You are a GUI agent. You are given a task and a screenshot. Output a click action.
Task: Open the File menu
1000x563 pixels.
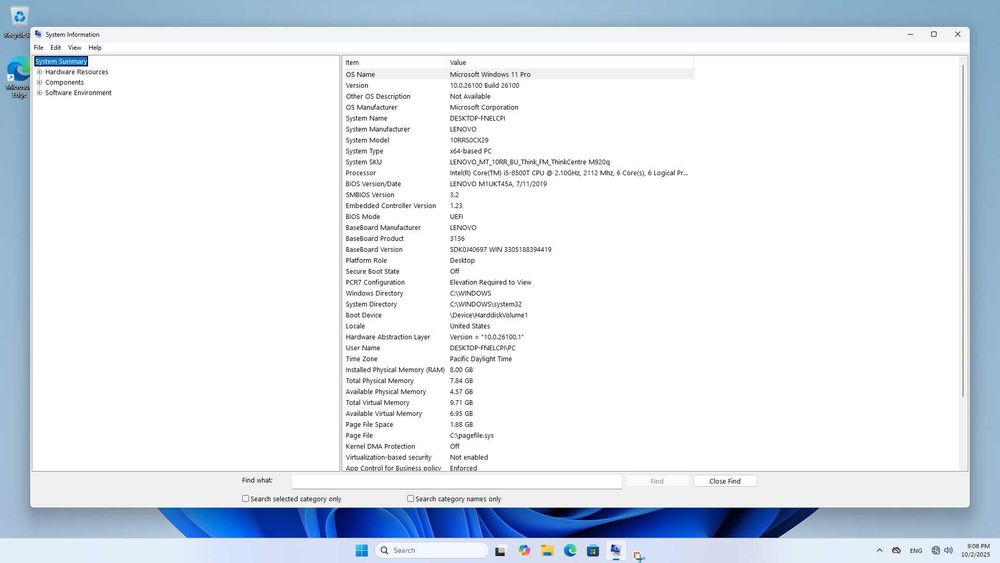click(x=38, y=48)
